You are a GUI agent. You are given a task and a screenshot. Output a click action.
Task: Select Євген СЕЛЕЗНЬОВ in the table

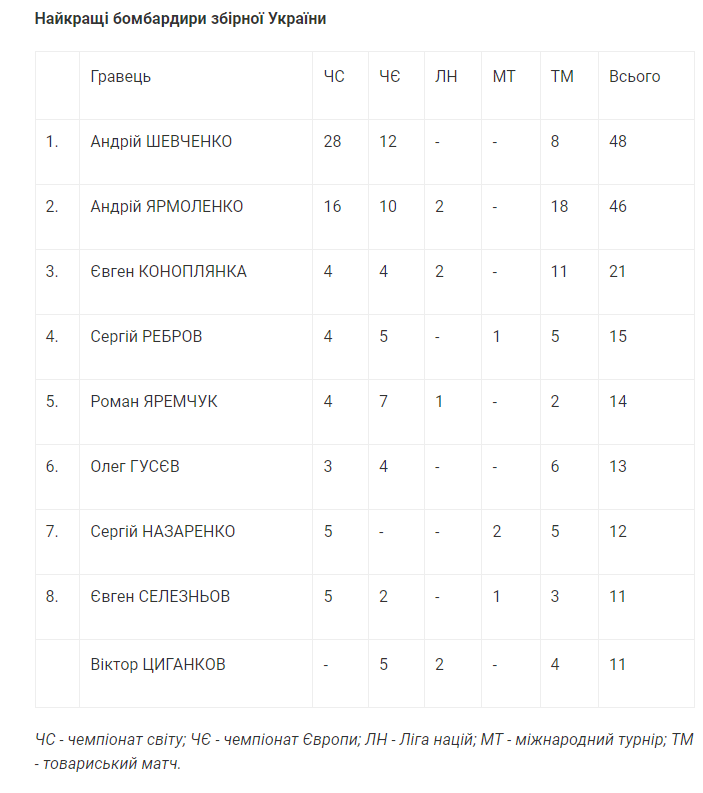click(x=160, y=597)
